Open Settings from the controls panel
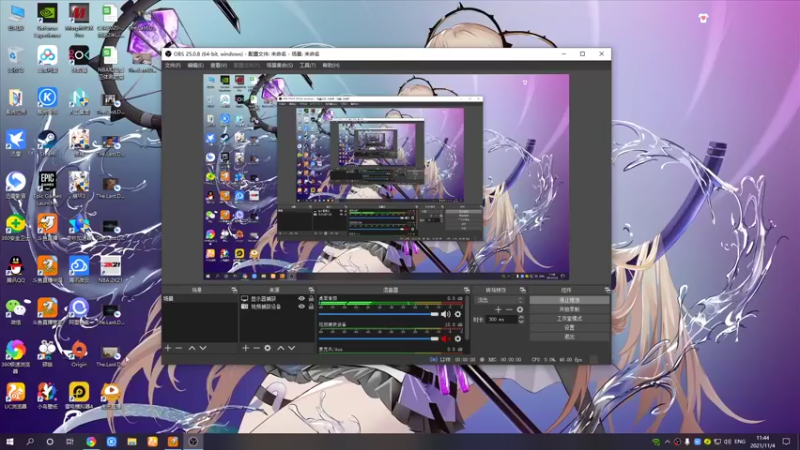Screen dimensions: 800x450 click(x=569, y=328)
